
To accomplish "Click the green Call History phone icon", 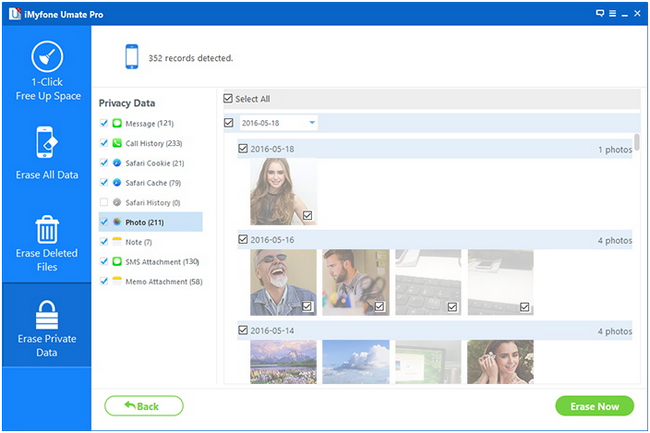I will pyautogui.click(x=117, y=143).
